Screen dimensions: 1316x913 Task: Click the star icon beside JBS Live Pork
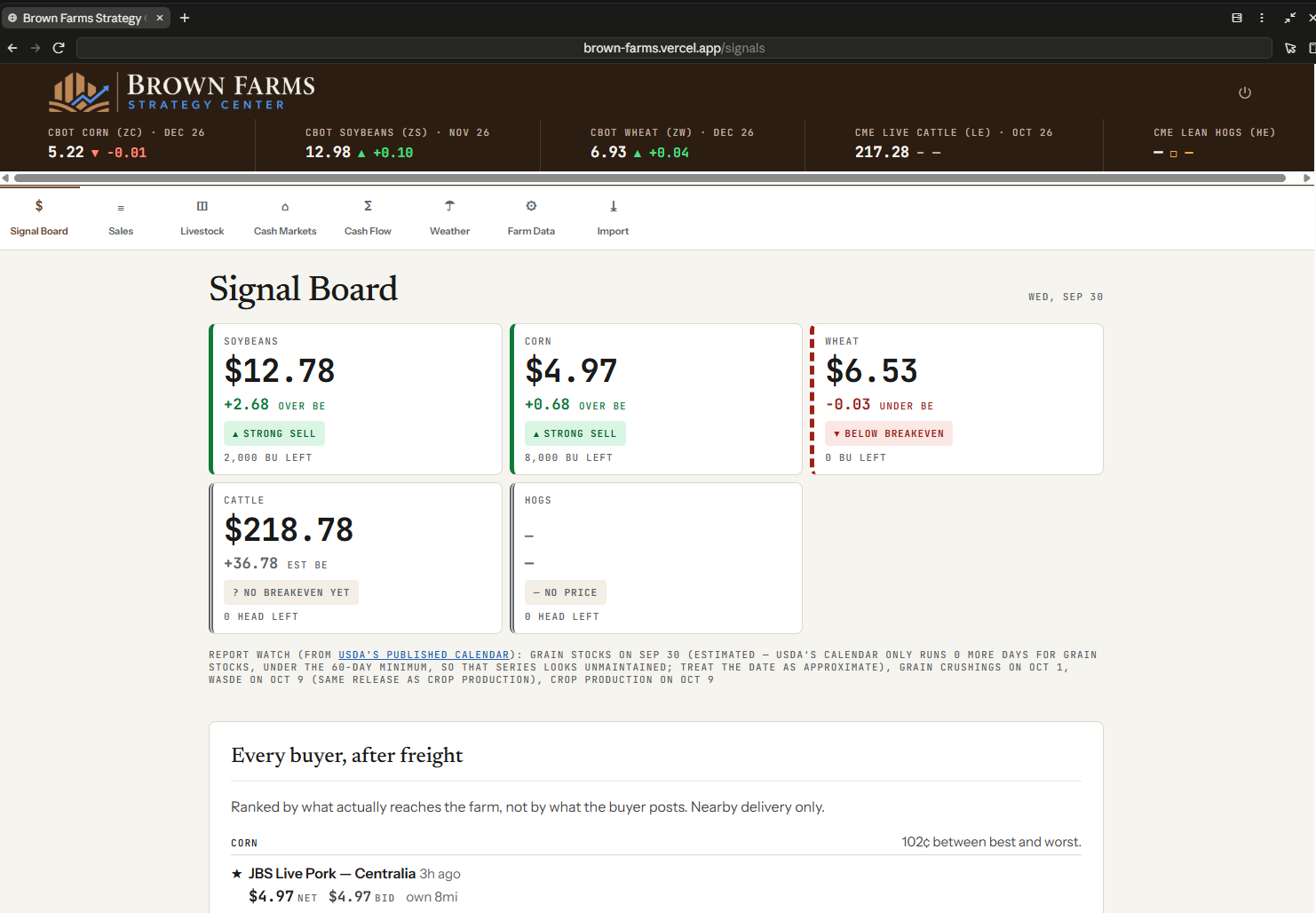click(x=236, y=874)
